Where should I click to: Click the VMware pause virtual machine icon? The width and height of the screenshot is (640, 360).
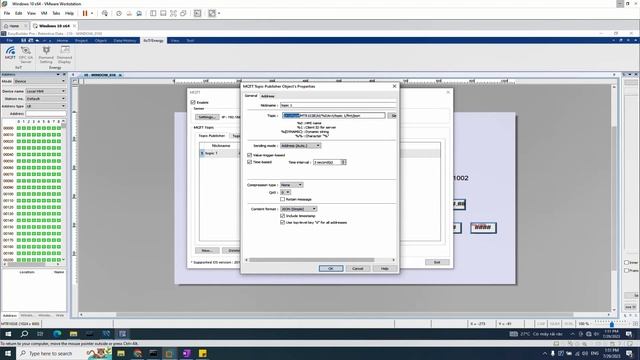point(85,13)
